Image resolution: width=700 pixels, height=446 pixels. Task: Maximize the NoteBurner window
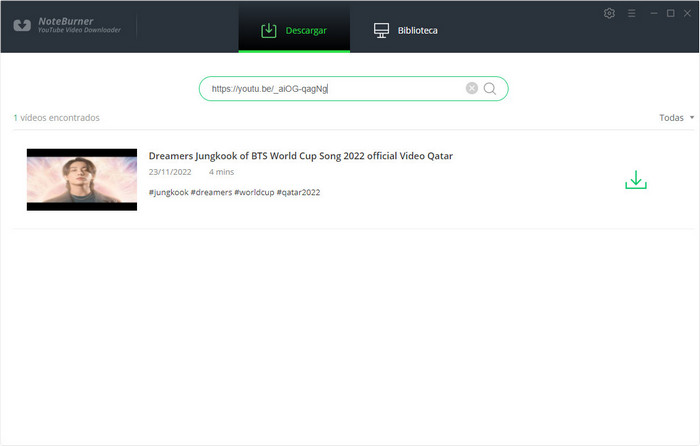671,13
